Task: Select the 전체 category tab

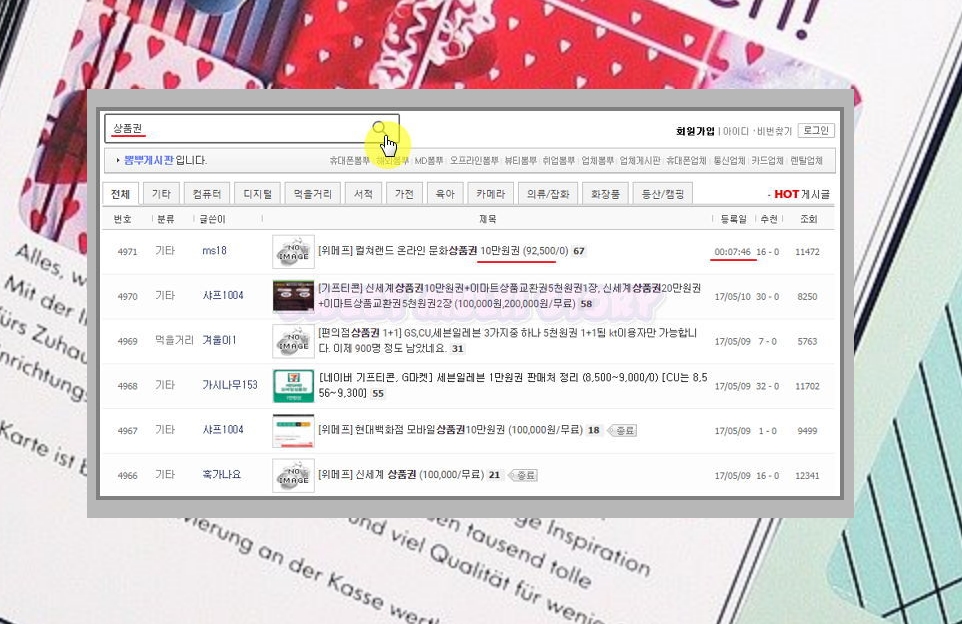Action: (x=120, y=194)
